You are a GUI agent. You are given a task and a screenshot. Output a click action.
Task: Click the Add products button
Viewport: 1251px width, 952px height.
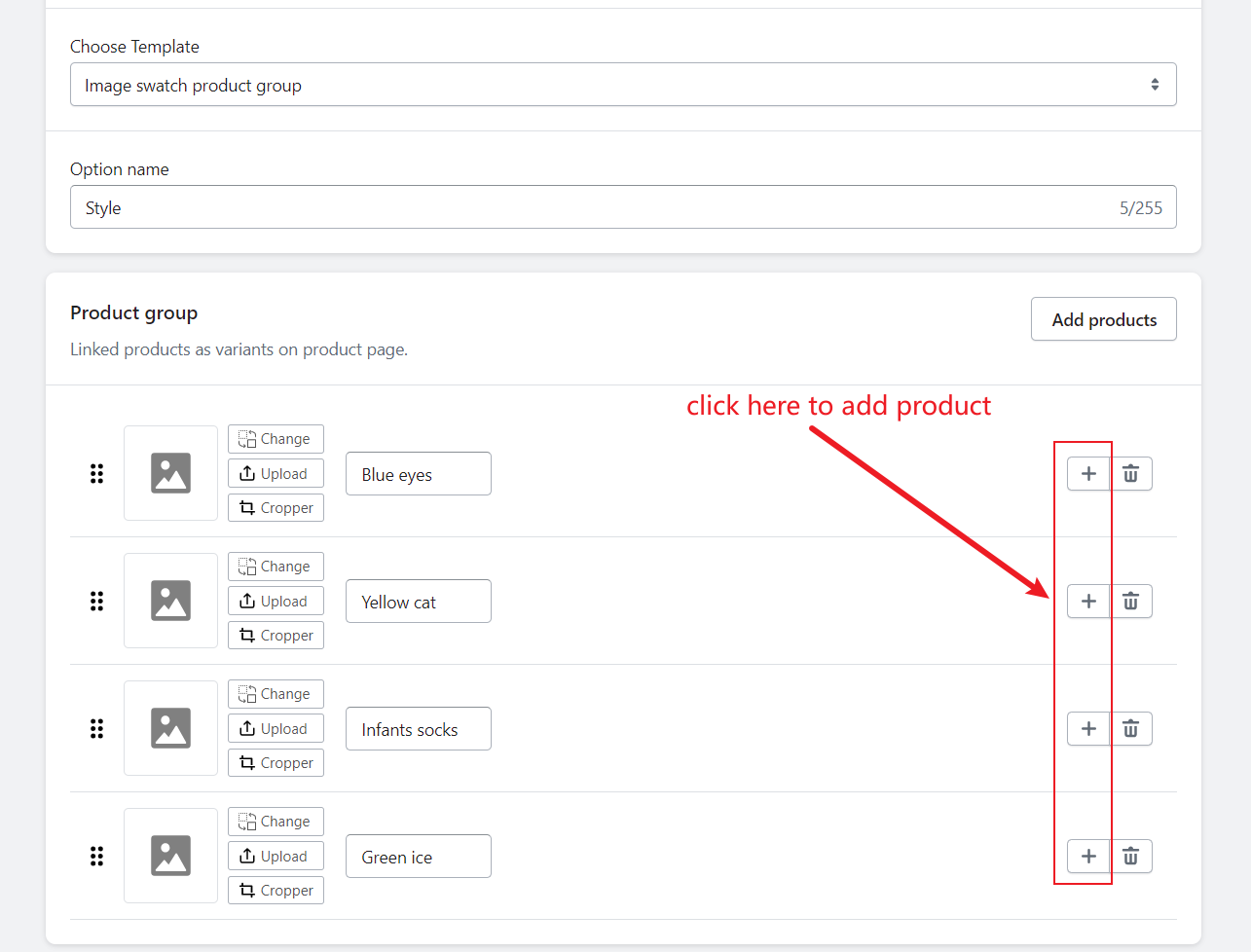pos(1103,319)
